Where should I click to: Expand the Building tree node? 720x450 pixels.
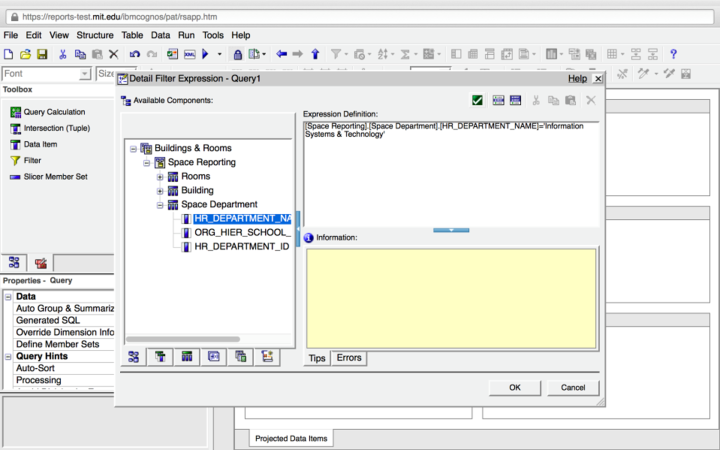[160, 190]
